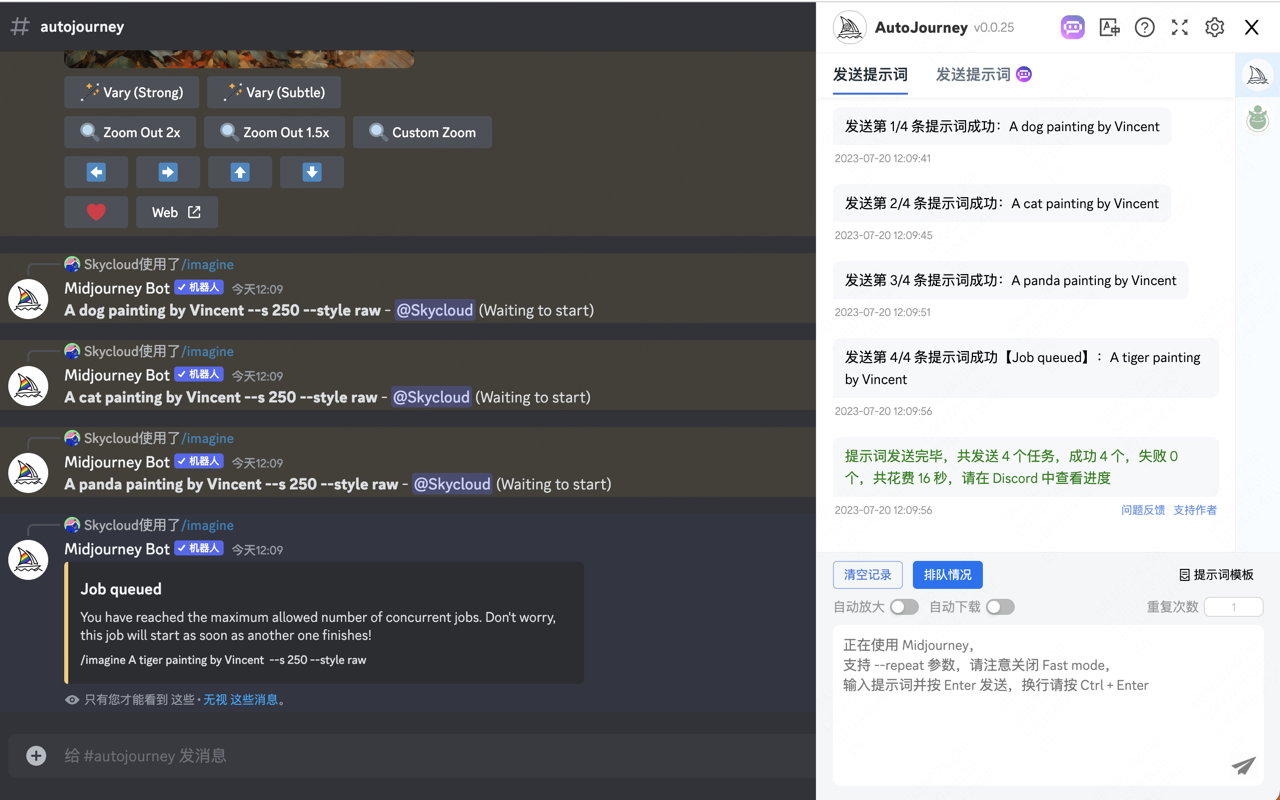Viewport: 1280px width, 800px height.
Task: Open the help question mark icon
Action: click(x=1144, y=27)
